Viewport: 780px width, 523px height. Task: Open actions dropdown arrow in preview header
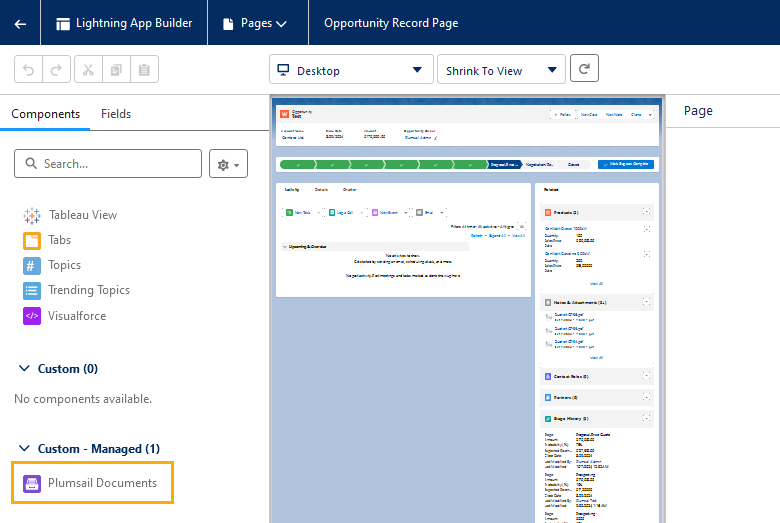click(650, 114)
